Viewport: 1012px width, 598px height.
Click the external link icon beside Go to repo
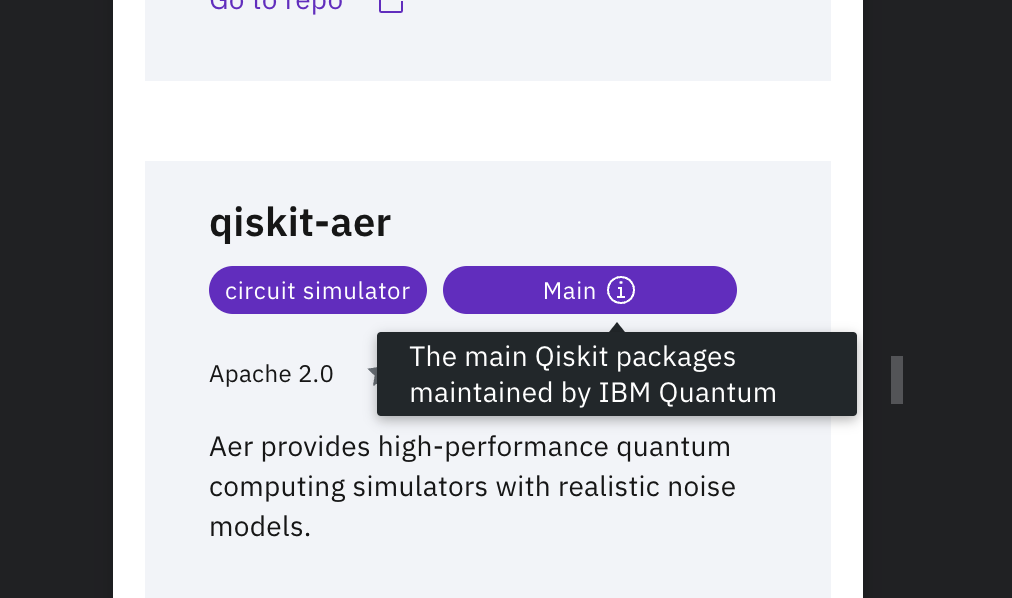click(390, 4)
